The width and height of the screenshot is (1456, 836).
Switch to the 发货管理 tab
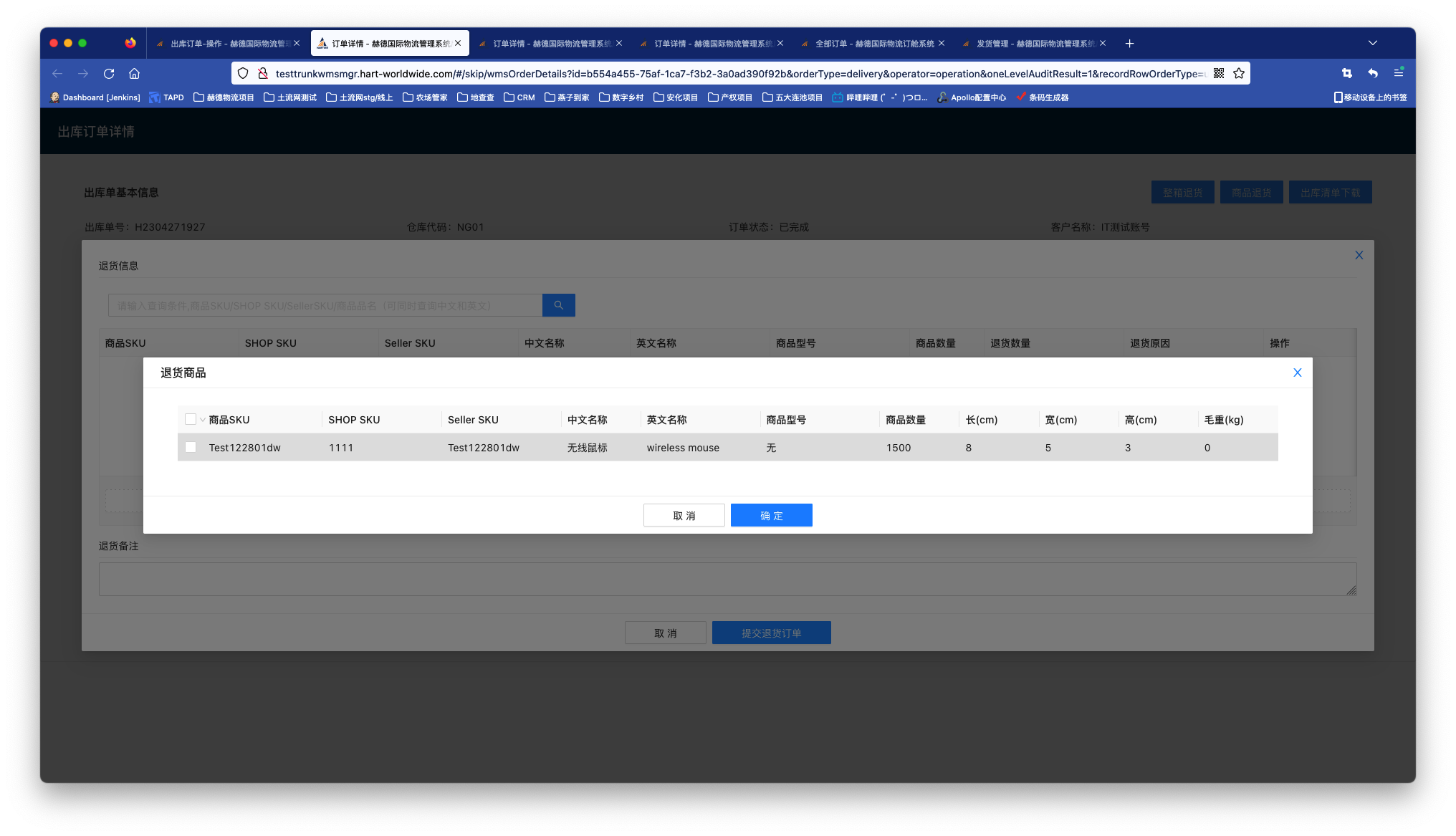point(1035,44)
